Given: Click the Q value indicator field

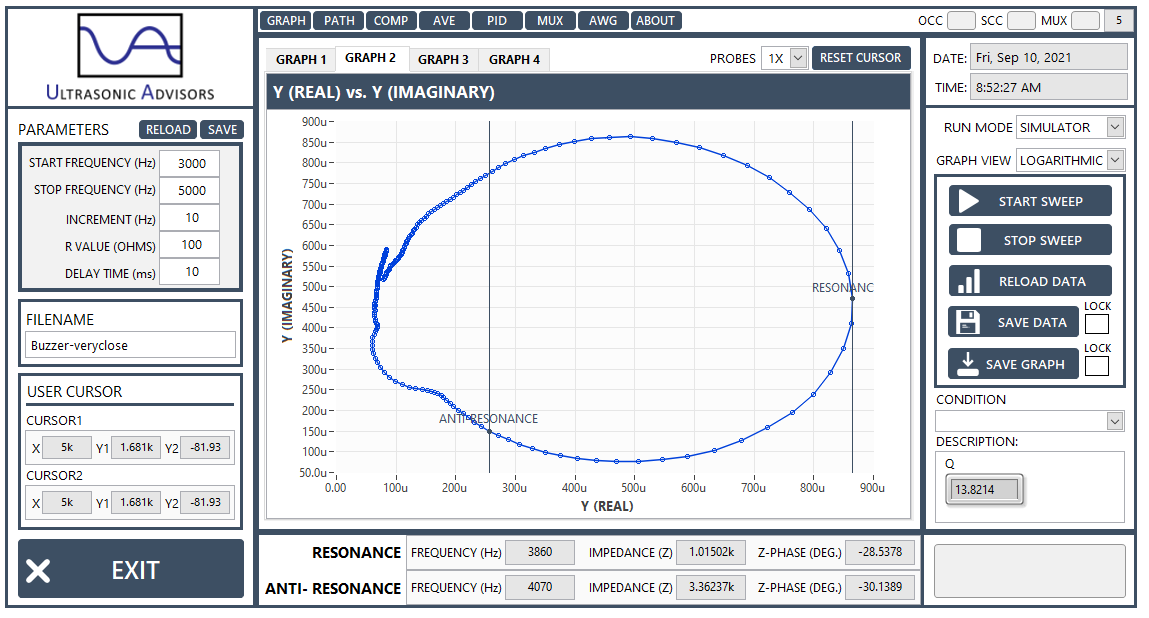Looking at the screenshot, I should coord(984,490).
